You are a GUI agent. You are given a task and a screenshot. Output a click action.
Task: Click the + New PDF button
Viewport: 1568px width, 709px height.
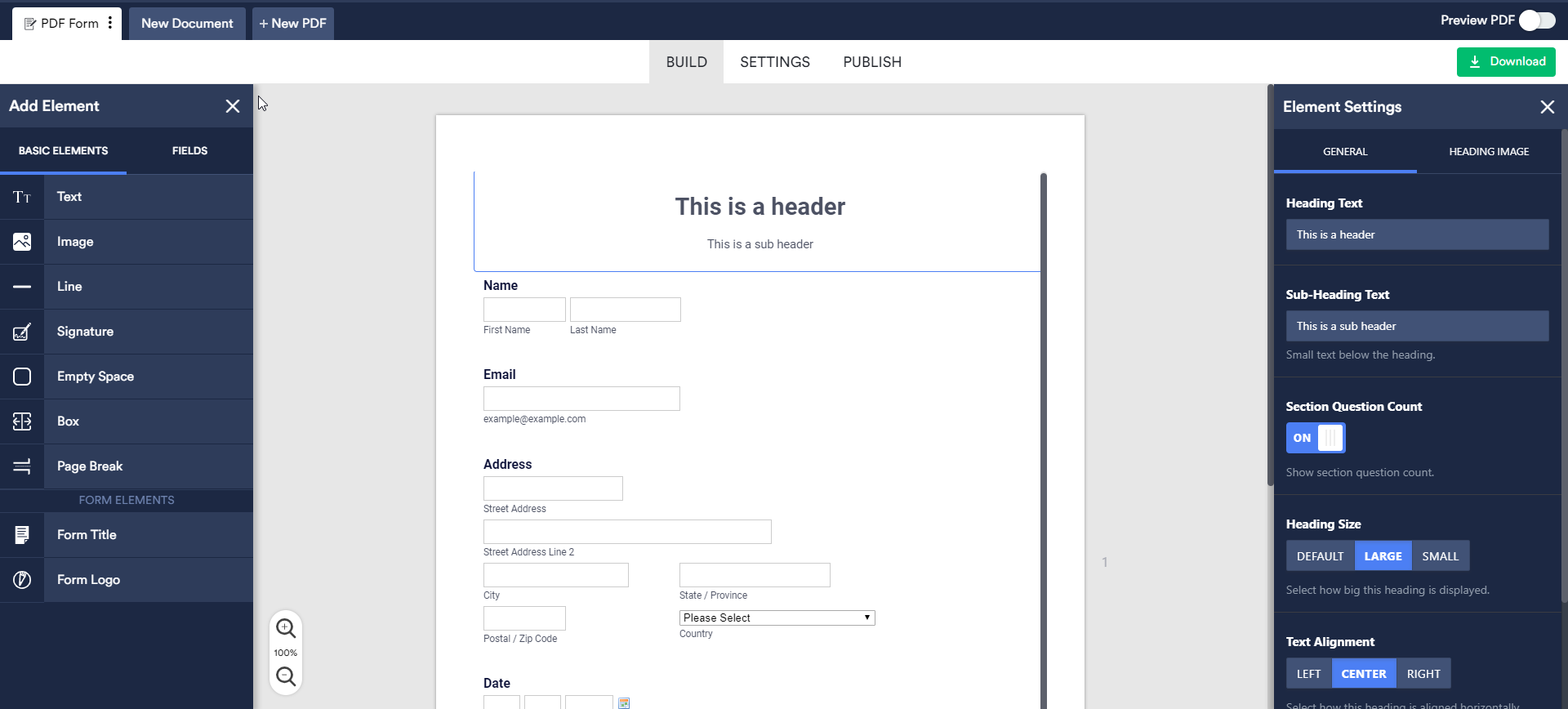[292, 24]
